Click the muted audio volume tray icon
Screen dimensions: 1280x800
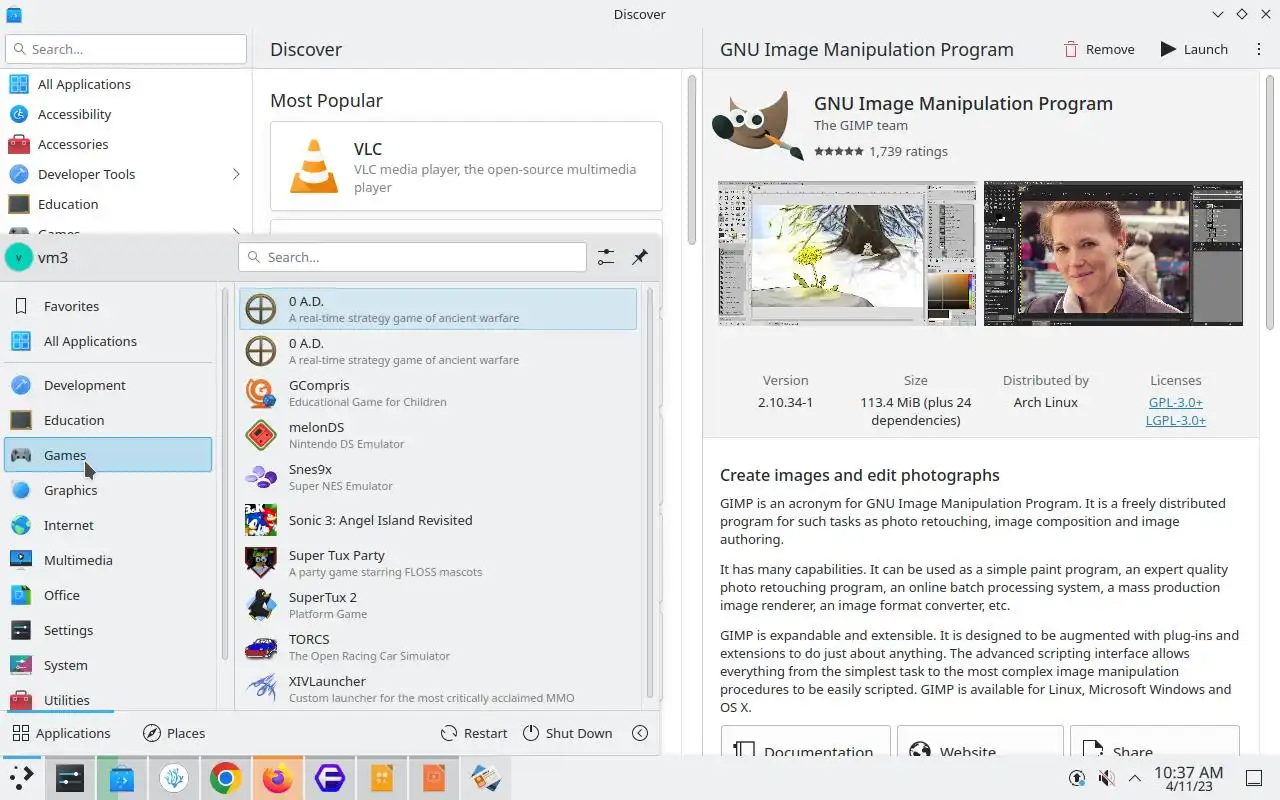point(1106,778)
